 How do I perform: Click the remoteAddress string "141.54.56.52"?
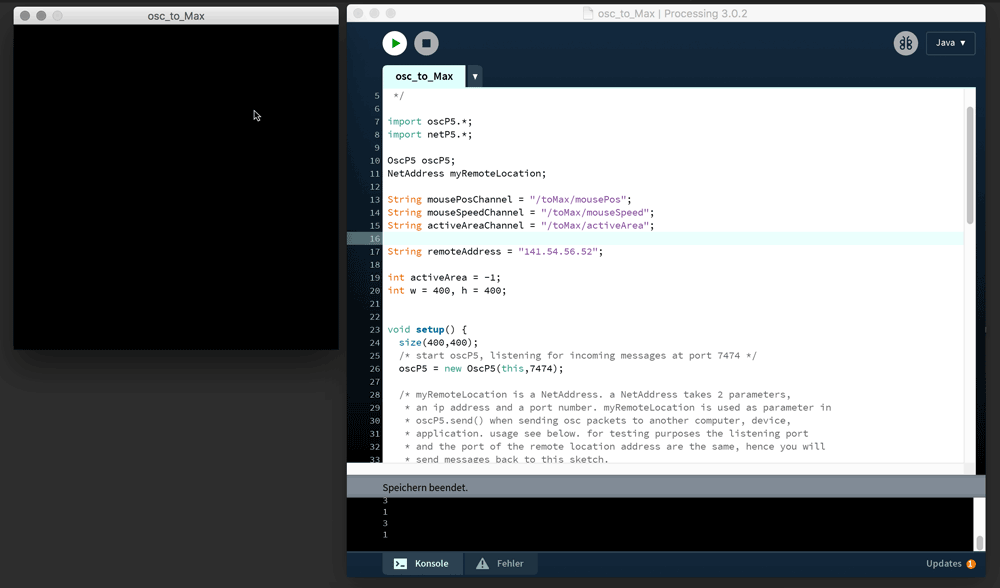pyautogui.click(x=561, y=252)
